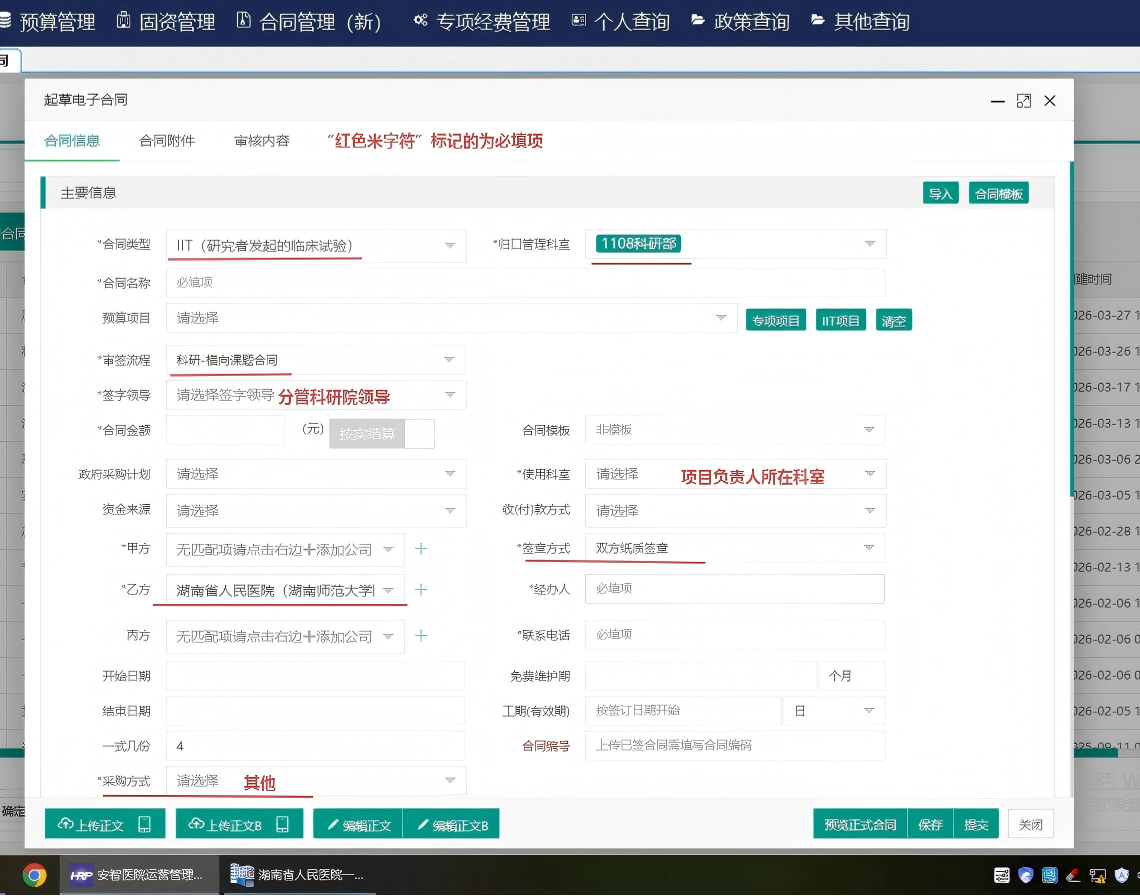1140x896 pixels.
Task: Add a company with the 乙方 plus icon
Action: click(x=421, y=590)
